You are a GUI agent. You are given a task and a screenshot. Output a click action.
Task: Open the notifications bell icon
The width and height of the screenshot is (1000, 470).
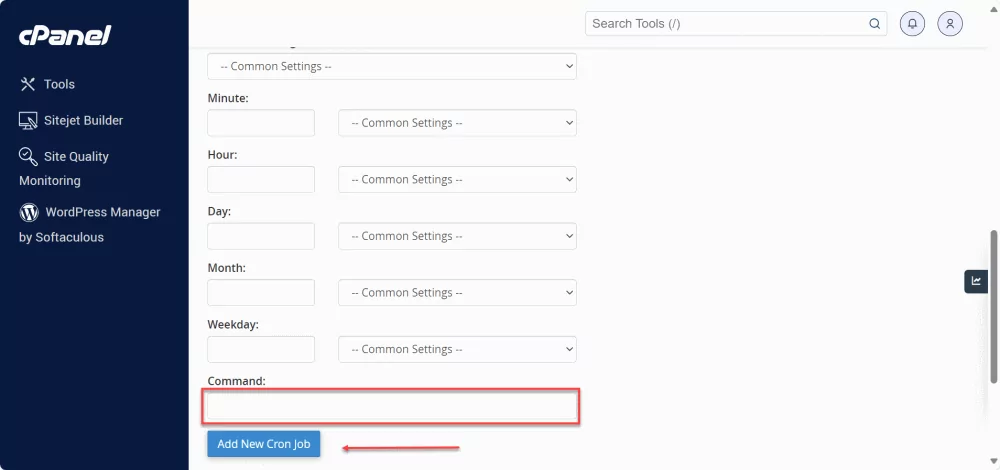(912, 24)
